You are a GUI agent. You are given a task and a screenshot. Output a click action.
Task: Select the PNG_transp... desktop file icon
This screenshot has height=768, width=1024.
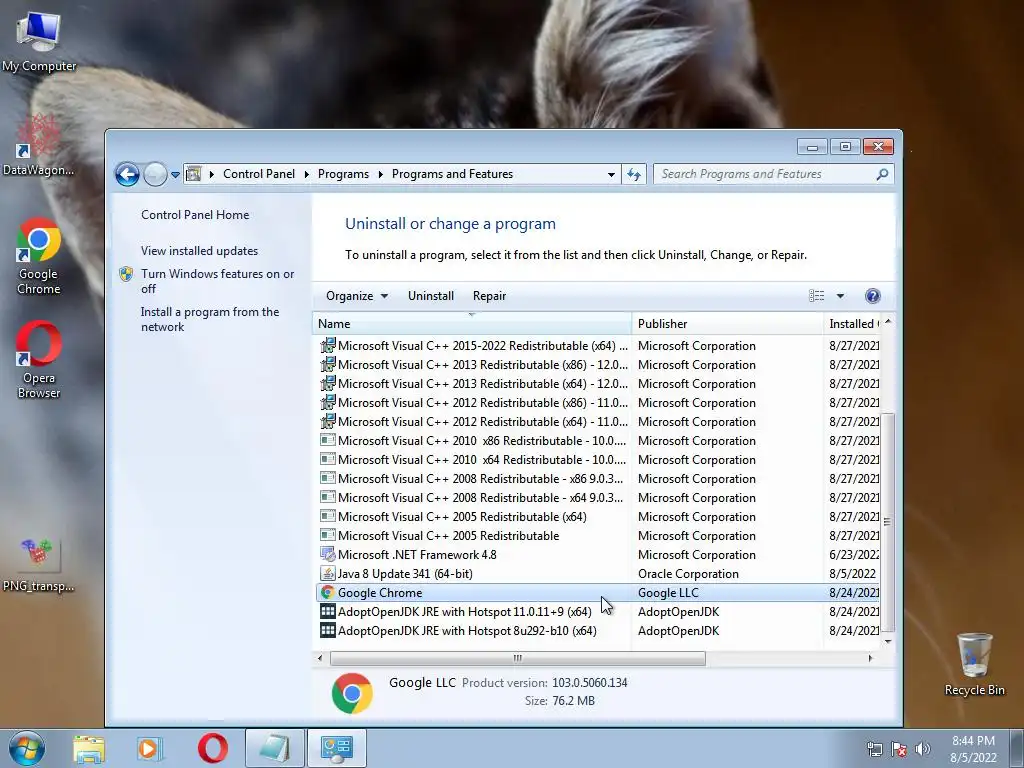click(x=39, y=565)
